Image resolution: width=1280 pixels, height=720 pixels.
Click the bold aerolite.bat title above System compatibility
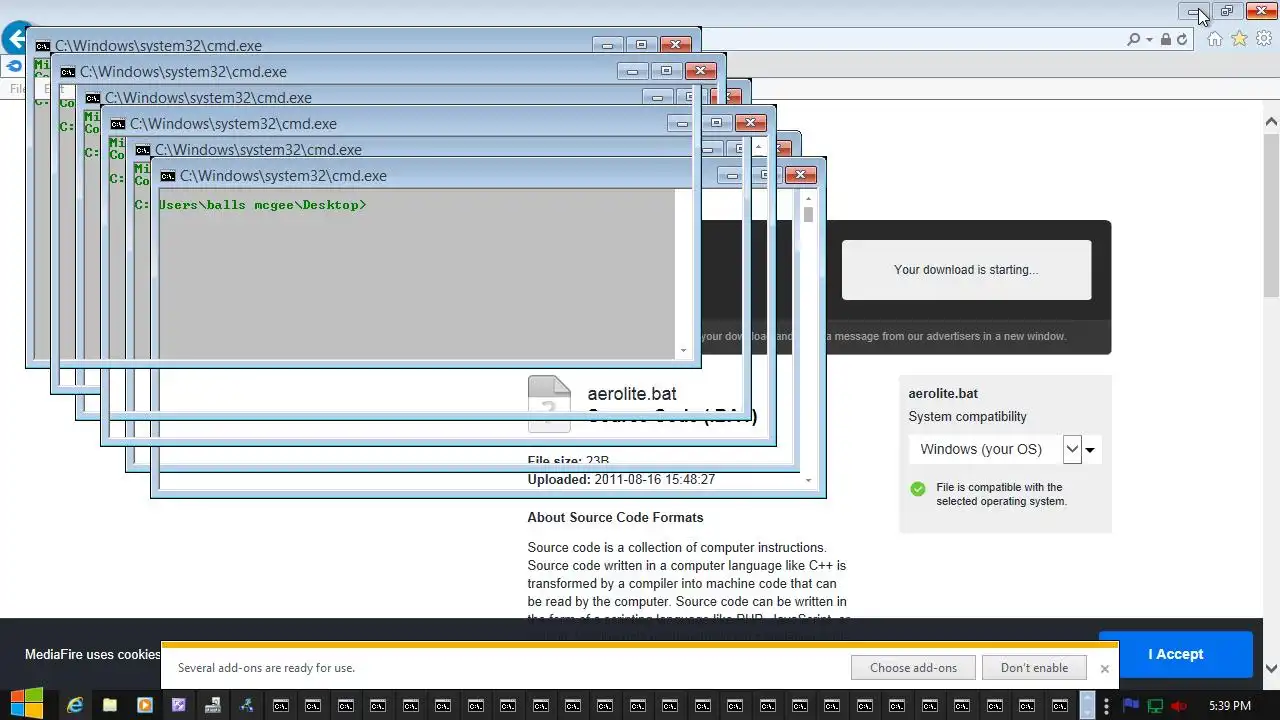pyautogui.click(x=943, y=393)
